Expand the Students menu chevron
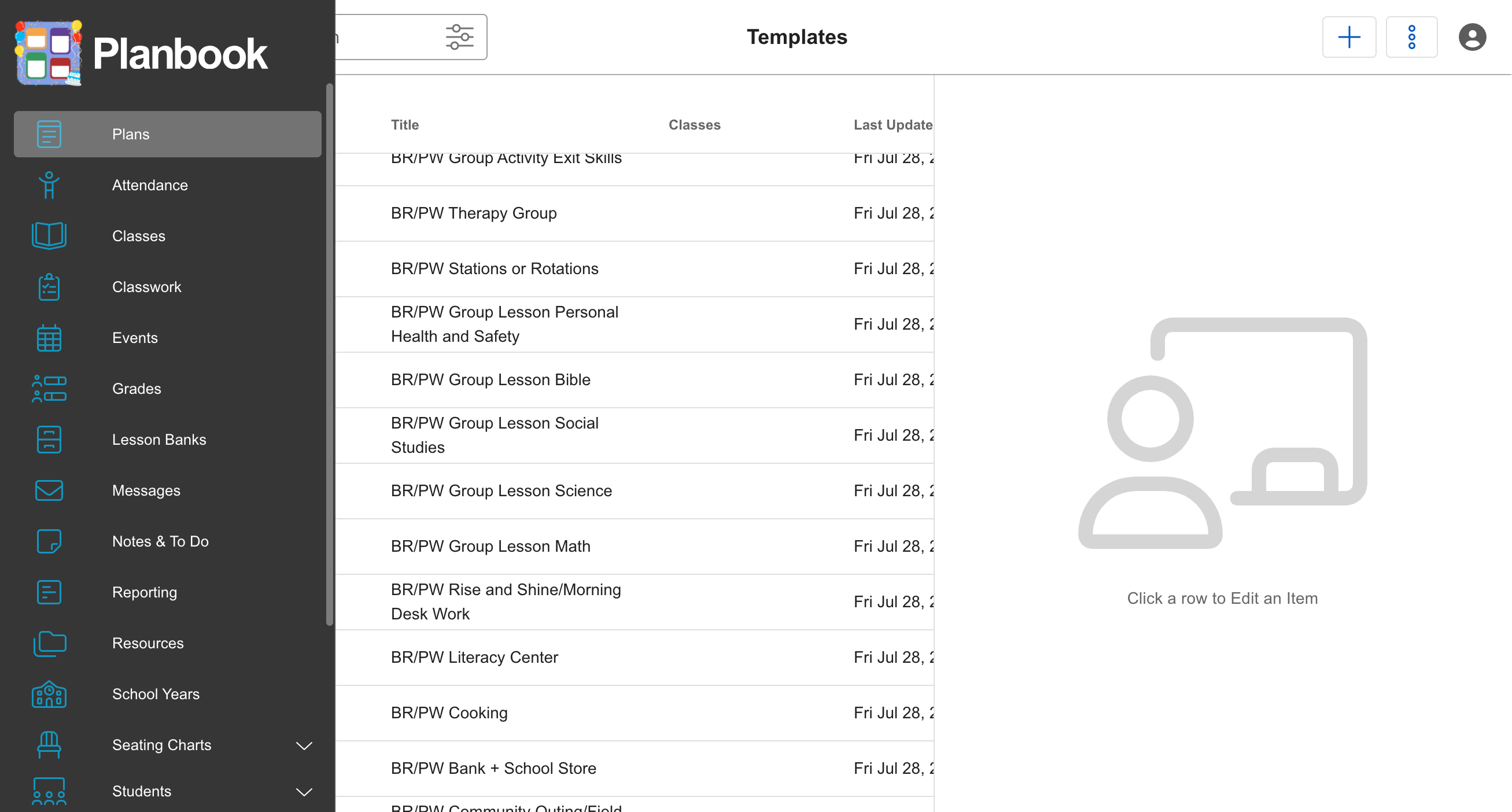1512x812 pixels. click(304, 792)
